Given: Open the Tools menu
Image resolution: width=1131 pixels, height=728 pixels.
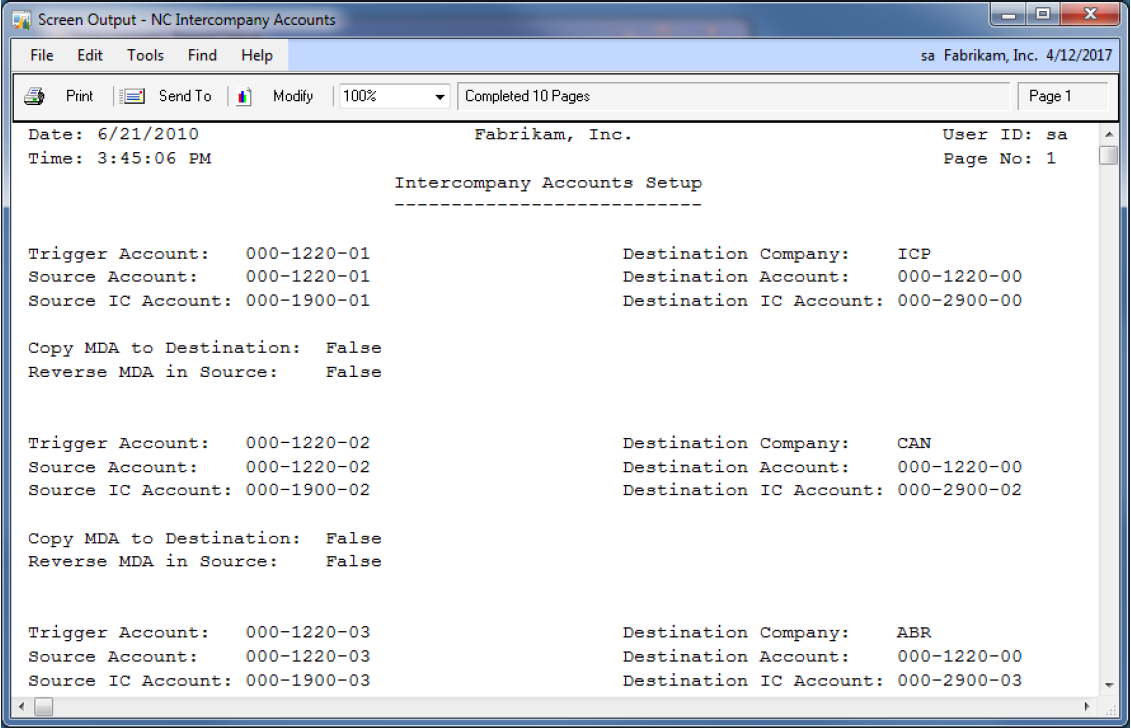Looking at the screenshot, I should pyautogui.click(x=145, y=56).
